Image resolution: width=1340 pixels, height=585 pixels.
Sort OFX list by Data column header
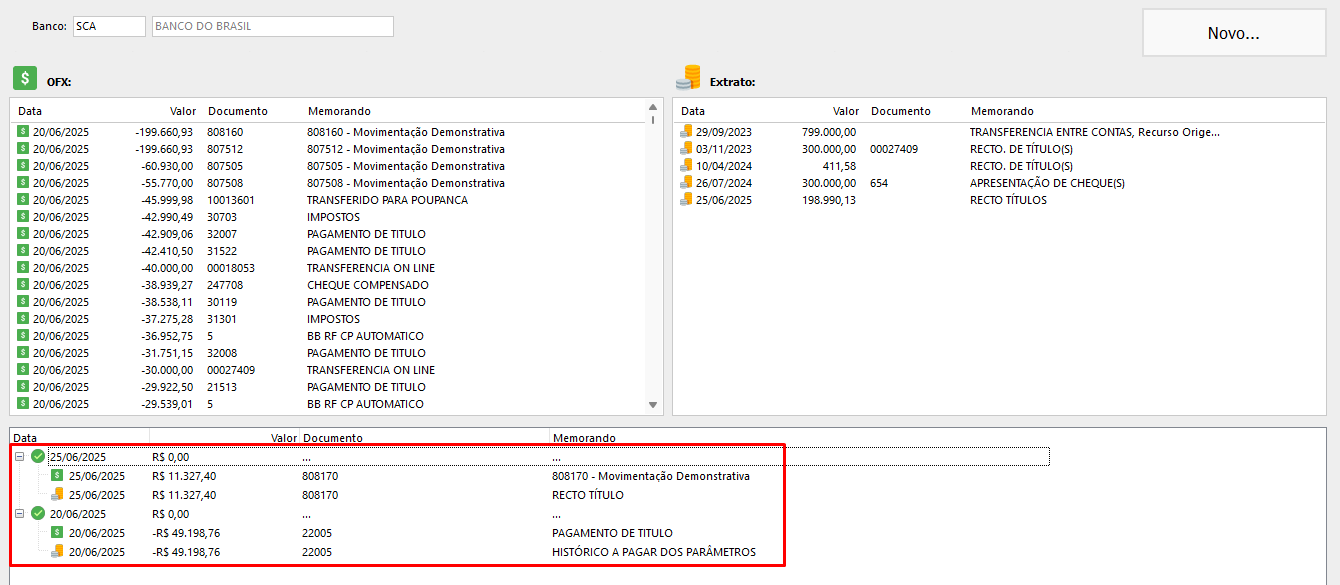30,111
